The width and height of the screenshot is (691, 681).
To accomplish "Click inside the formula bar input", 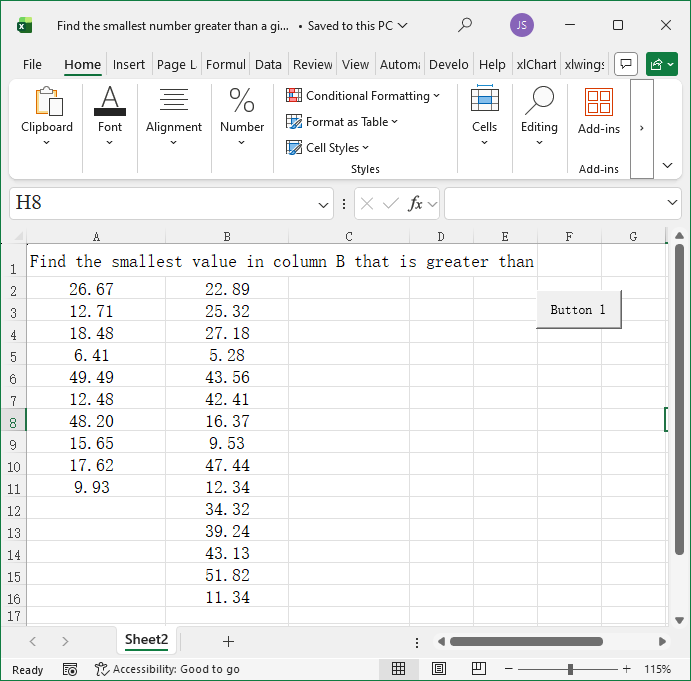I will point(555,203).
